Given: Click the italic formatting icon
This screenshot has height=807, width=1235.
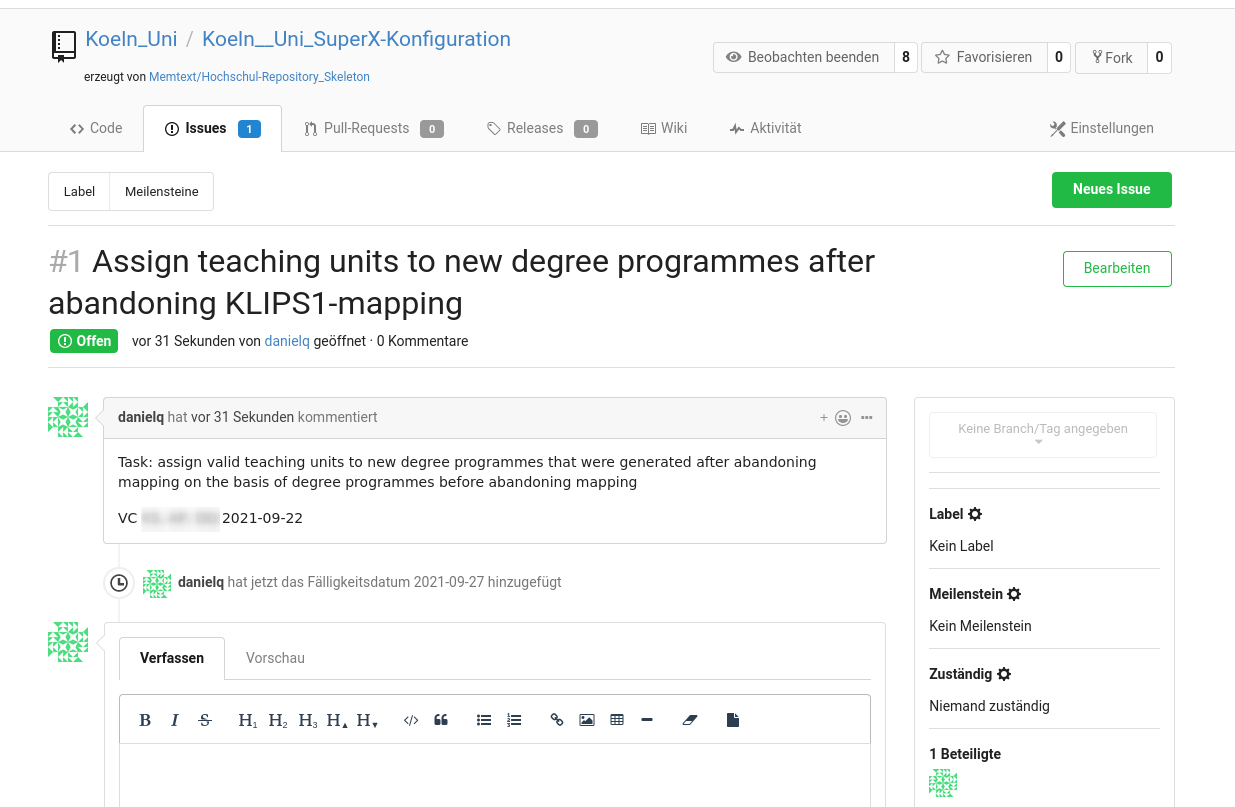Looking at the screenshot, I should click(x=175, y=720).
